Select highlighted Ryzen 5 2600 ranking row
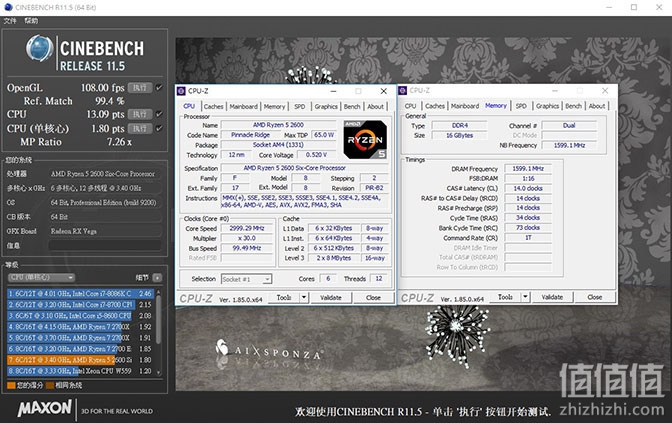This screenshot has width=672, height=423. click(x=80, y=360)
